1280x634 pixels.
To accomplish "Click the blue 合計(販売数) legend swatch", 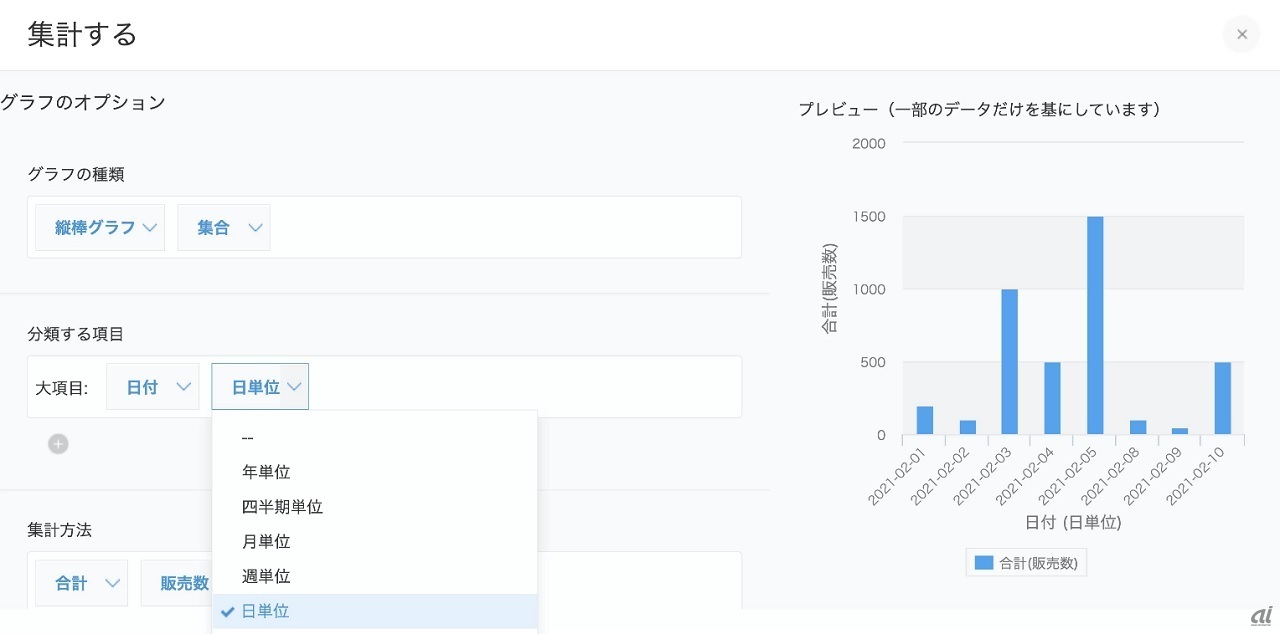I will coord(984,563).
